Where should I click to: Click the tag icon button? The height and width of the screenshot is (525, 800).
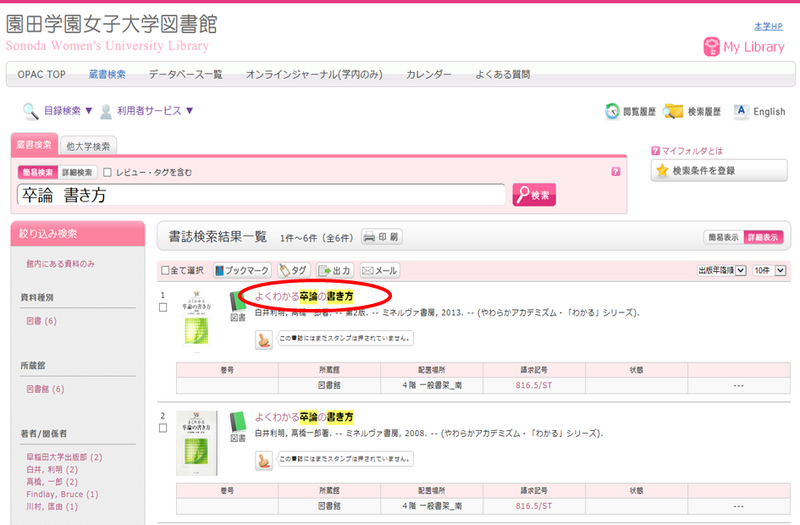point(294,270)
